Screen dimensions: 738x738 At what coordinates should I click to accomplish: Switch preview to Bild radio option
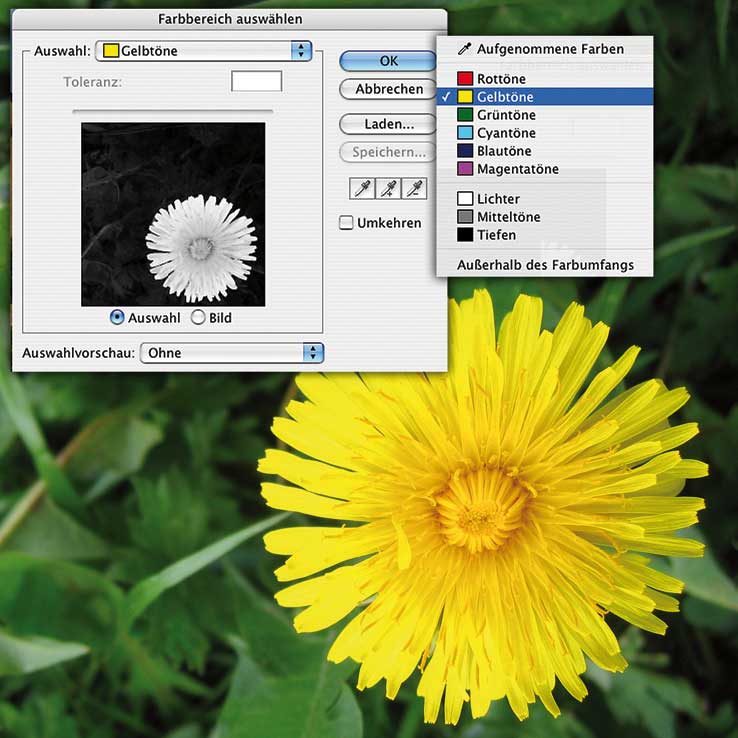tap(198, 317)
